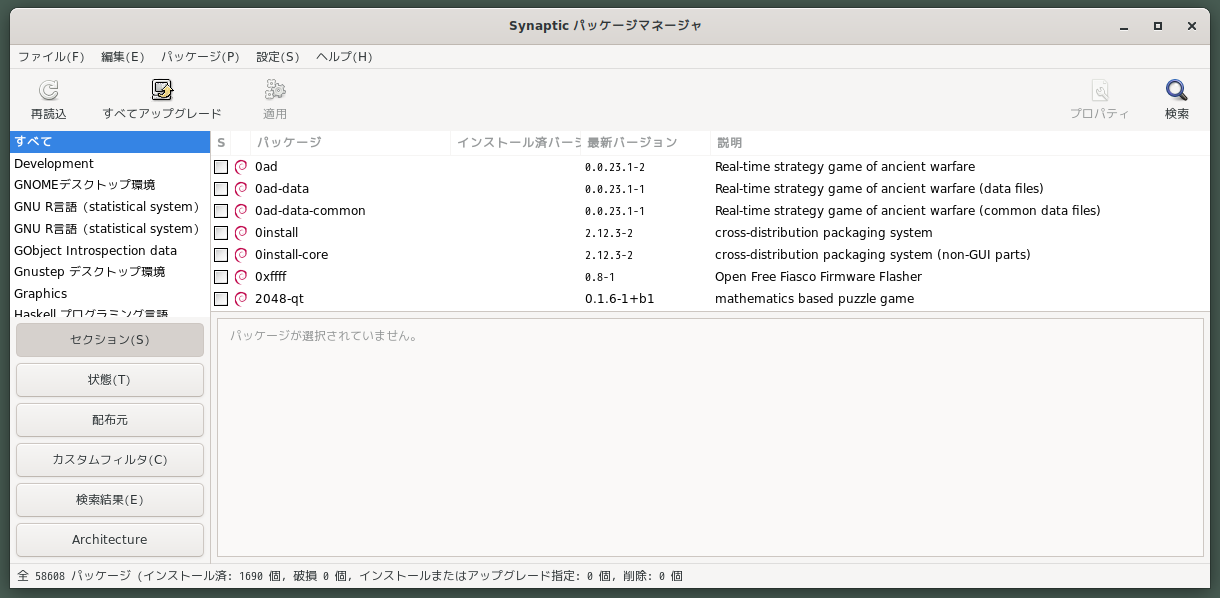Sort by the 説明 column header
Screen dimensions: 1220x598
[960, 143]
